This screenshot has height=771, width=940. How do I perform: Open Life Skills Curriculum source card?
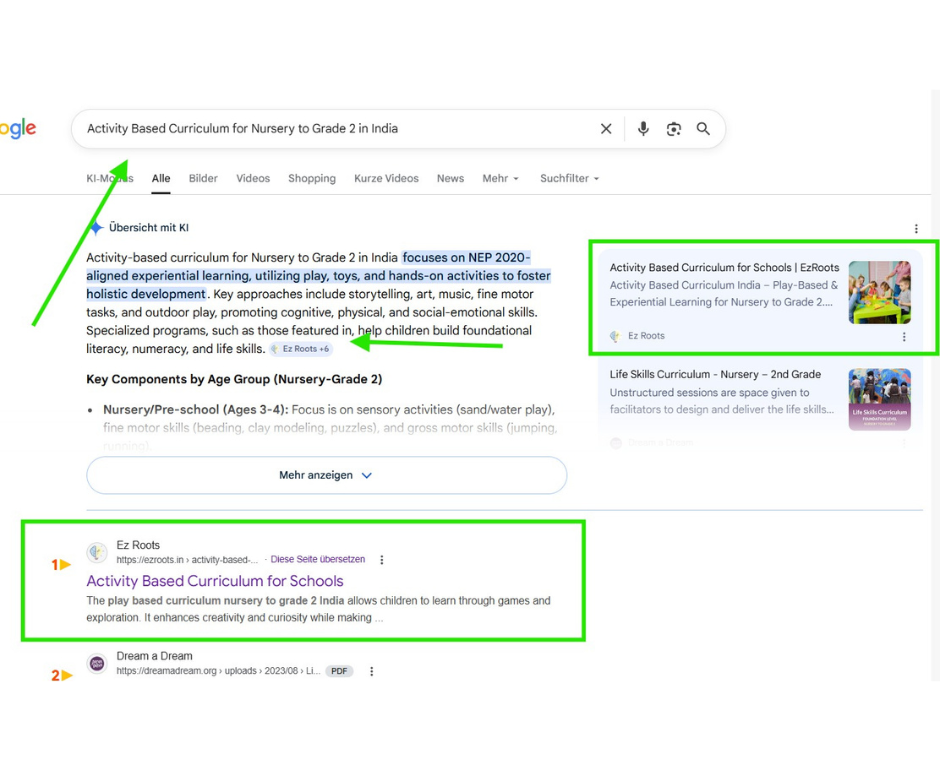pyautogui.click(x=715, y=374)
